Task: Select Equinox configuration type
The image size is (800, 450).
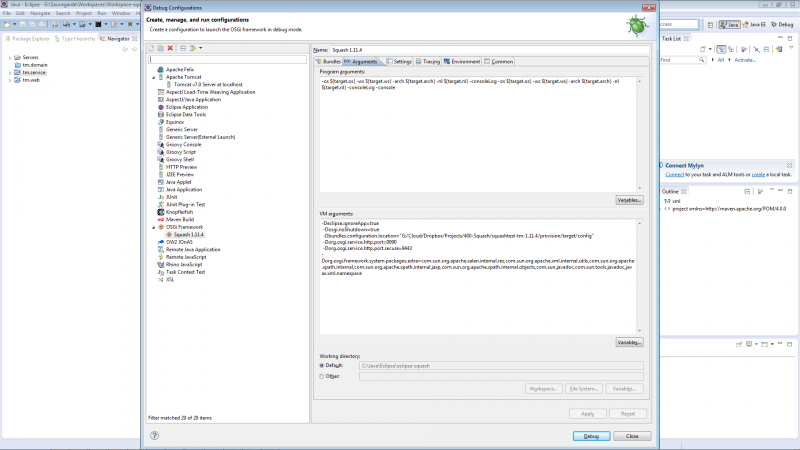Action: coord(174,122)
